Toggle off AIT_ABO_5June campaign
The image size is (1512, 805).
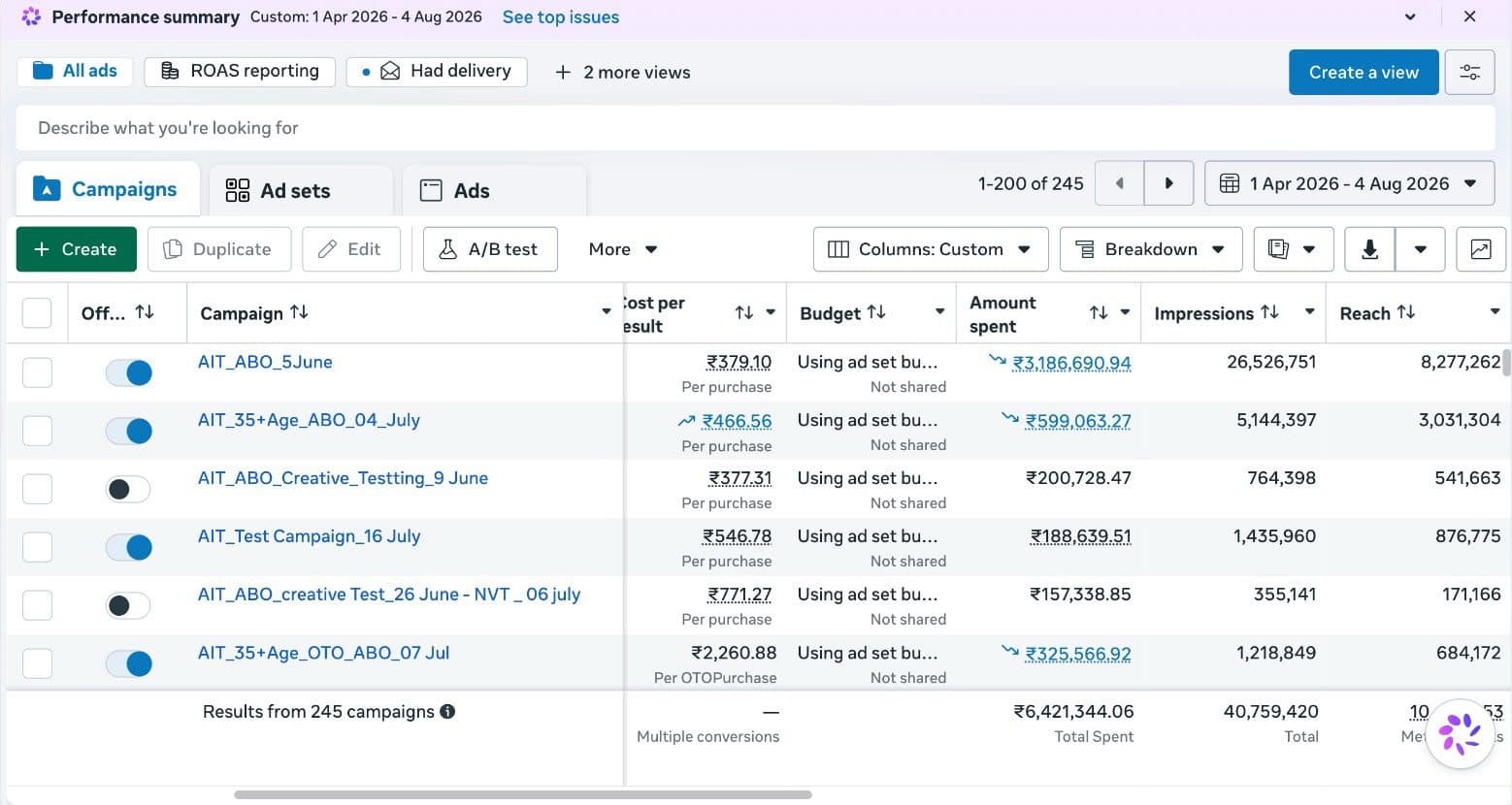pyautogui.click(x=129, y=372)
